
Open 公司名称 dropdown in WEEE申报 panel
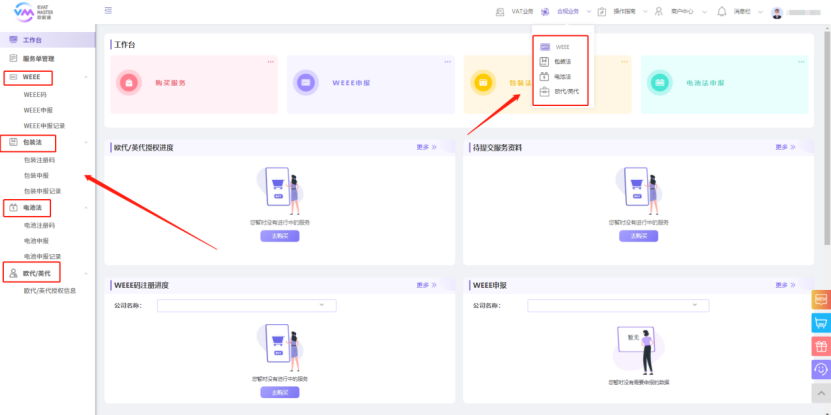point(618,305)
